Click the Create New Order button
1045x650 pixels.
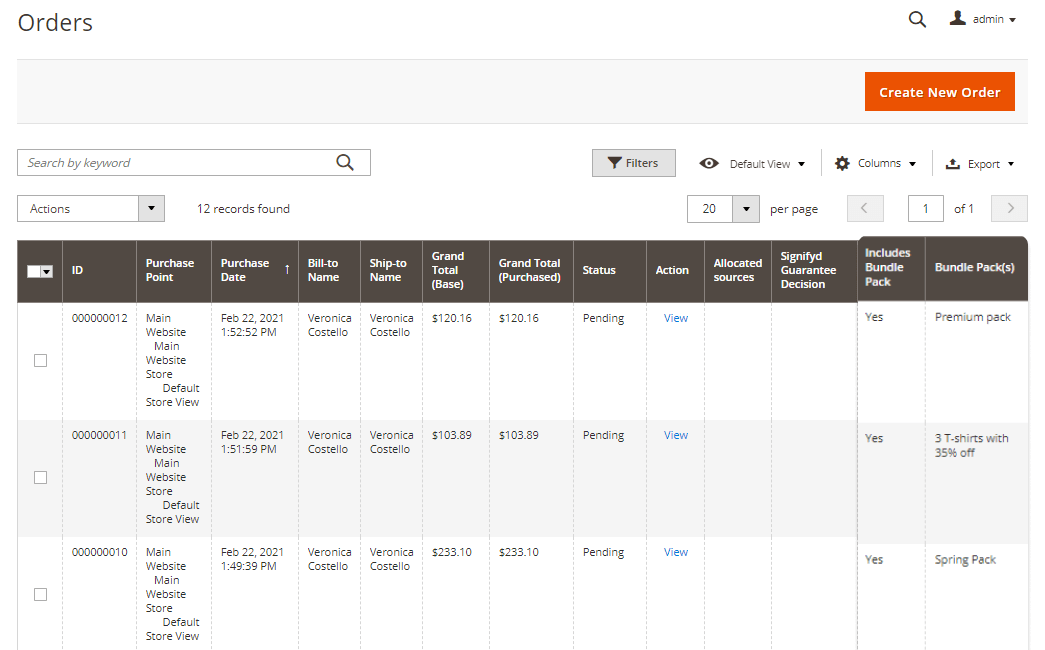coord(939,92)
